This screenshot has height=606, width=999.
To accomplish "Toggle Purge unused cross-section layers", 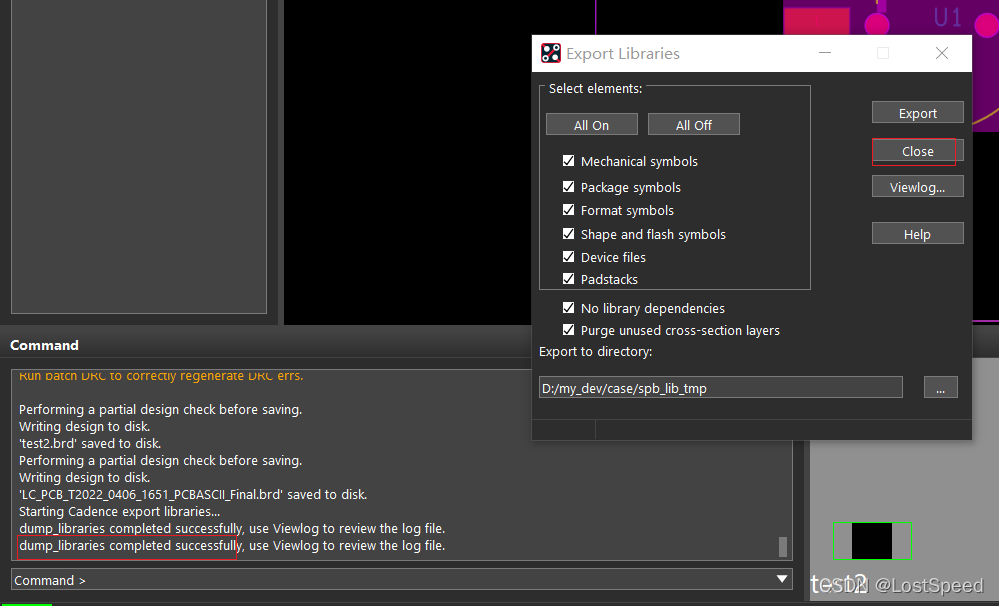I will tap(569, 330).
